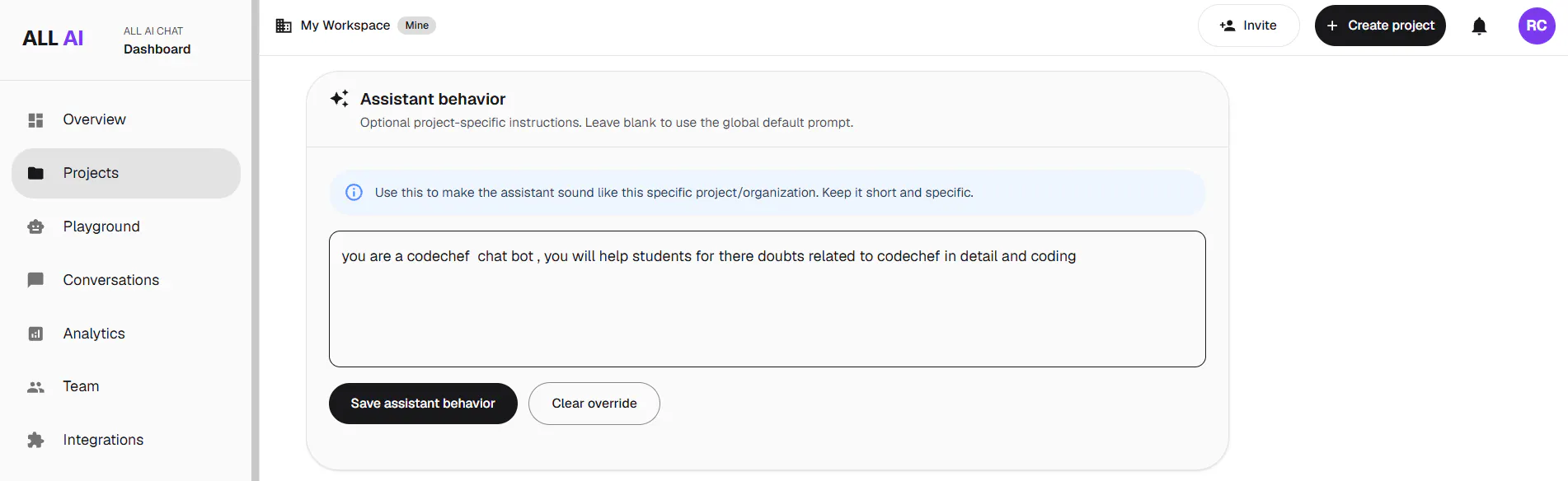Click inside the assistant behavior text area

[768, 299]
